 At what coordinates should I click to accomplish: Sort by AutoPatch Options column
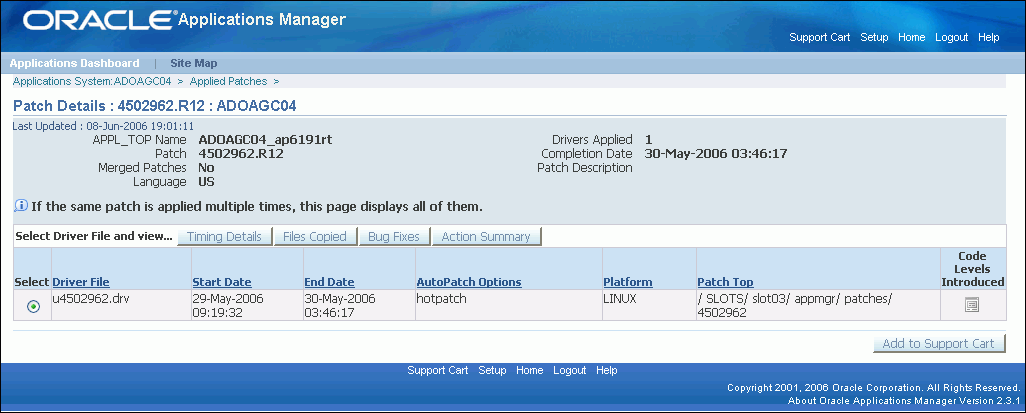tap(469, 282)
